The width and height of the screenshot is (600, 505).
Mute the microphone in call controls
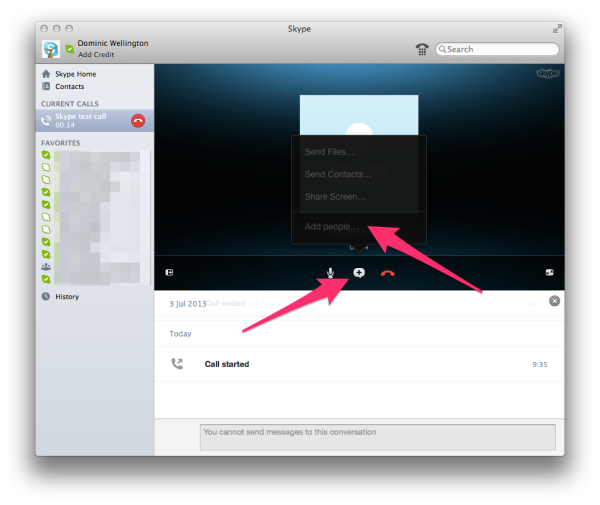(x=331, y=273)
